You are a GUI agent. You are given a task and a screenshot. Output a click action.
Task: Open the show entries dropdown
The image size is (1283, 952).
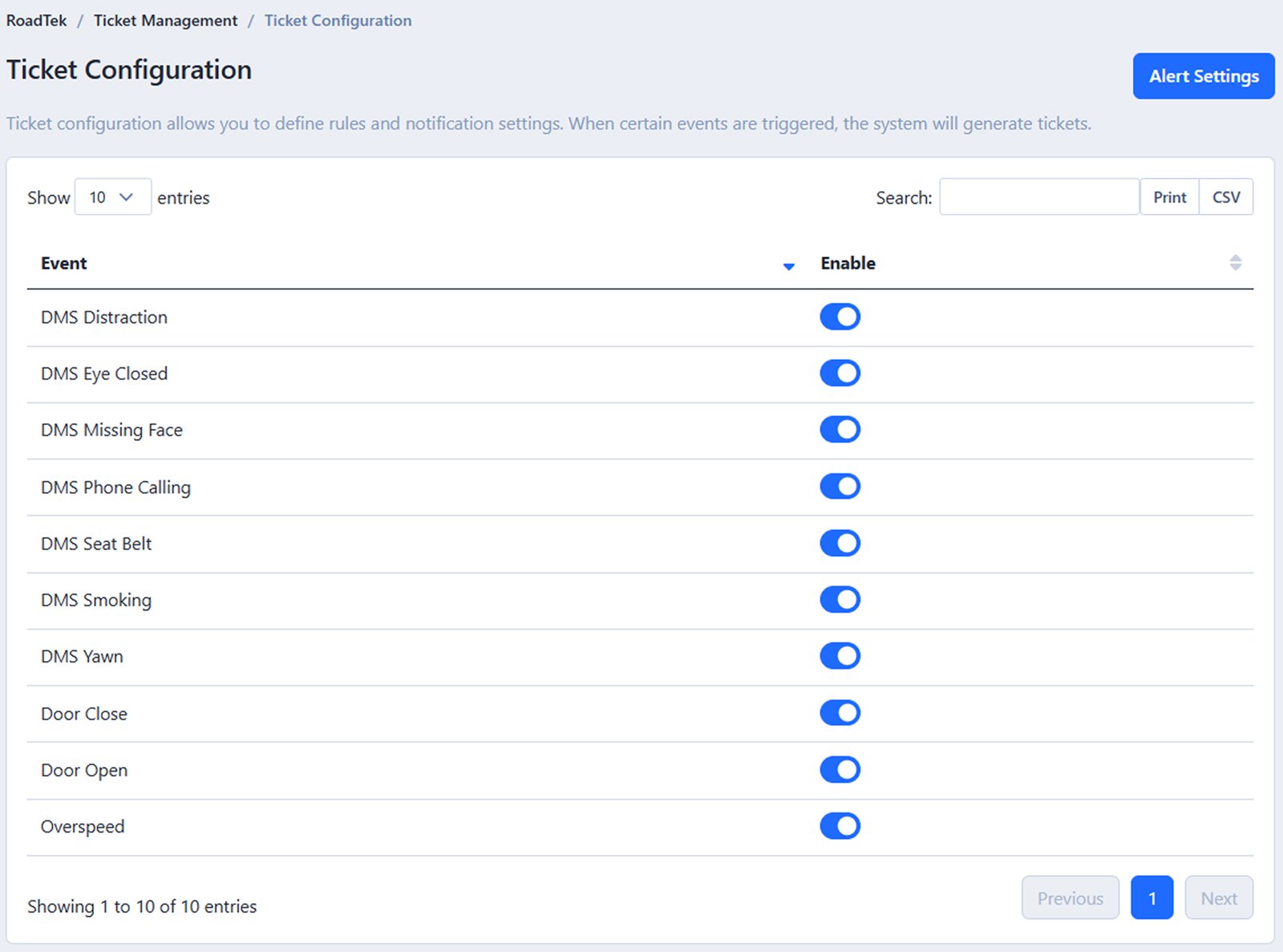click(x=112, y=197)
